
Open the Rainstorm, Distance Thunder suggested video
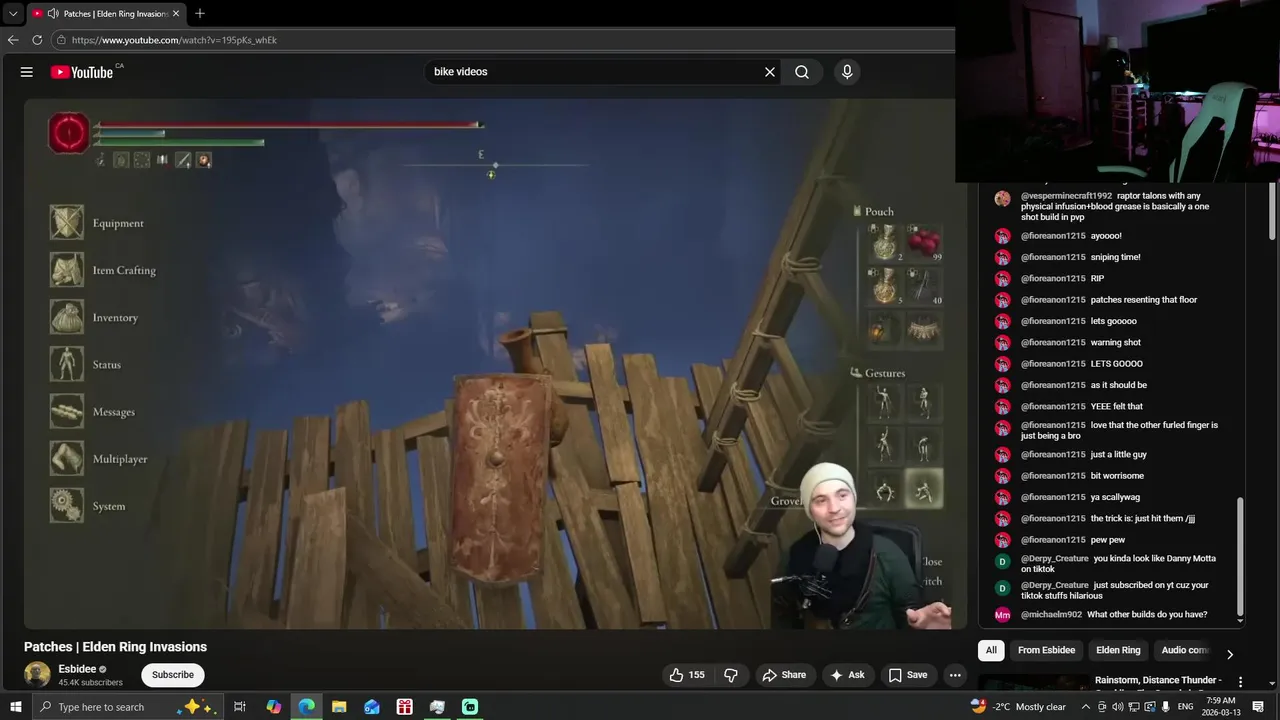pyautogui.click(x=1158, y=680)
